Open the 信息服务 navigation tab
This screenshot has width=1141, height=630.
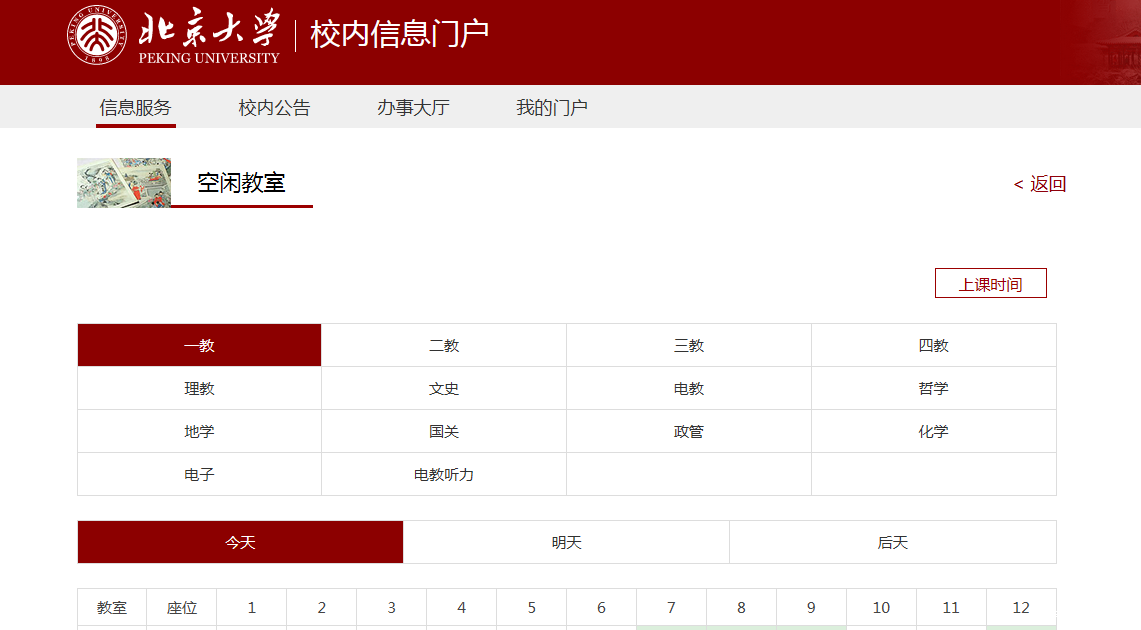(135, 108)
